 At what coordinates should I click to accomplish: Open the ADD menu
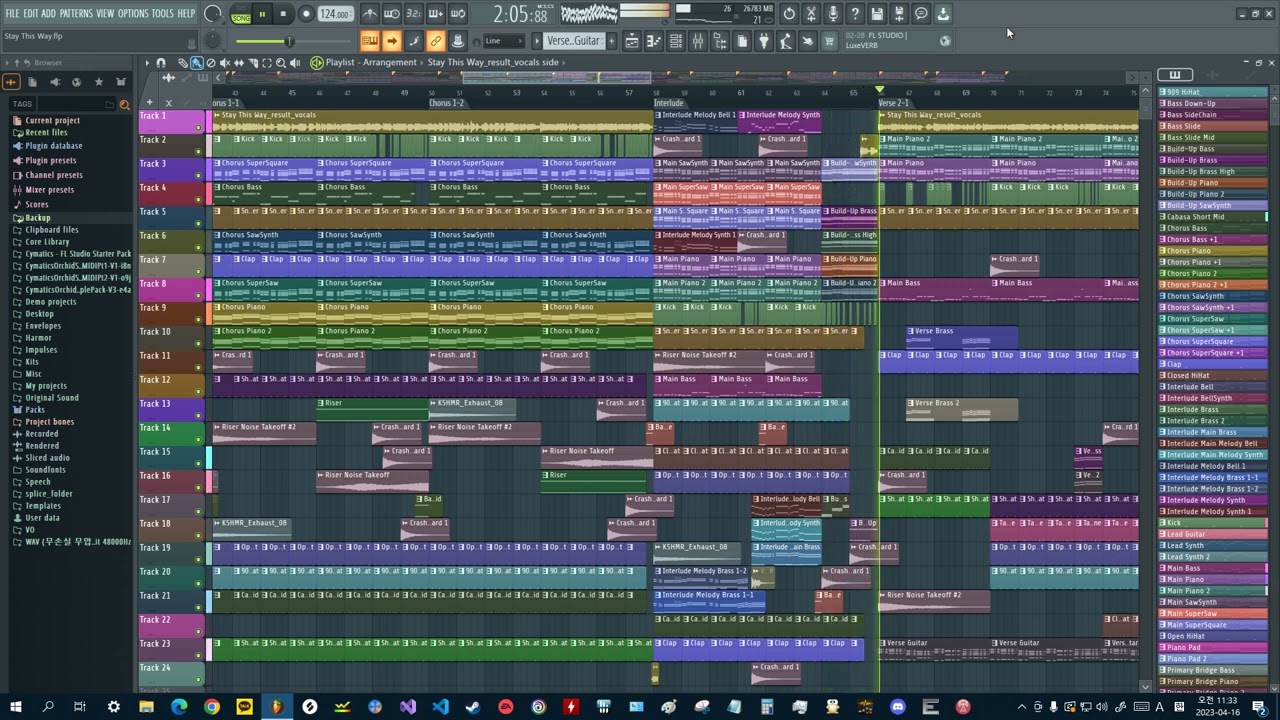(x=48, y=13)
